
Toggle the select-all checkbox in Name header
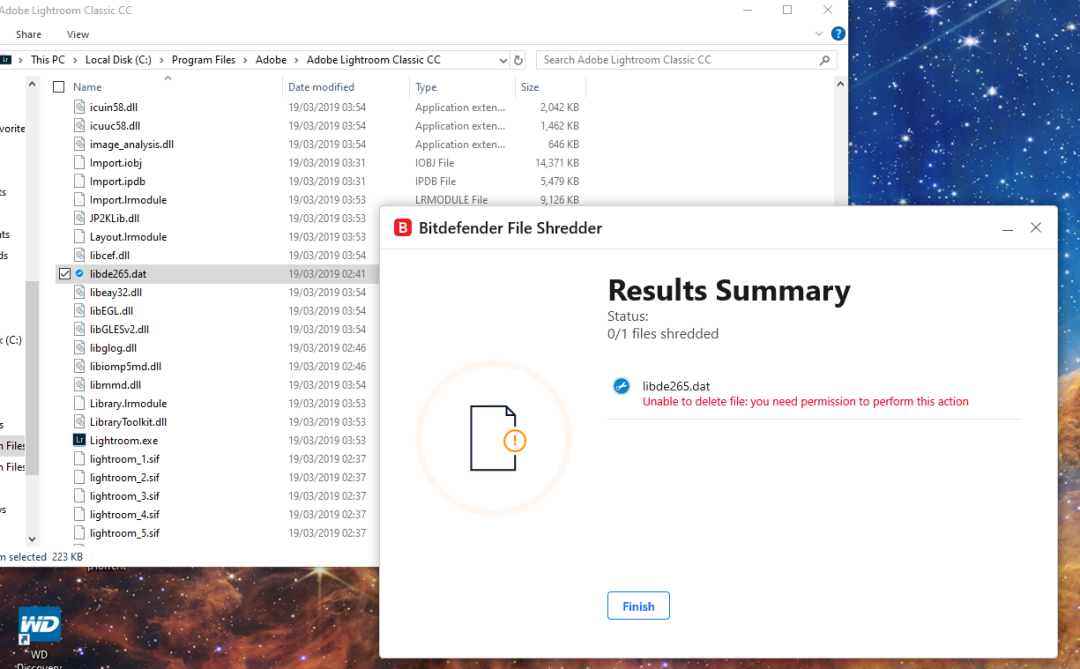point(59,87)
